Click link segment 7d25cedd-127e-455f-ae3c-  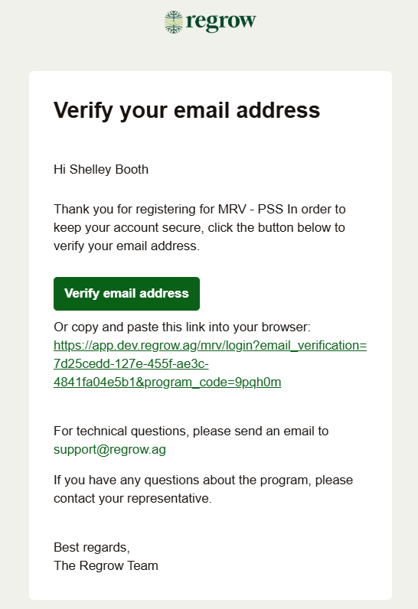click(x=131, y=364)
